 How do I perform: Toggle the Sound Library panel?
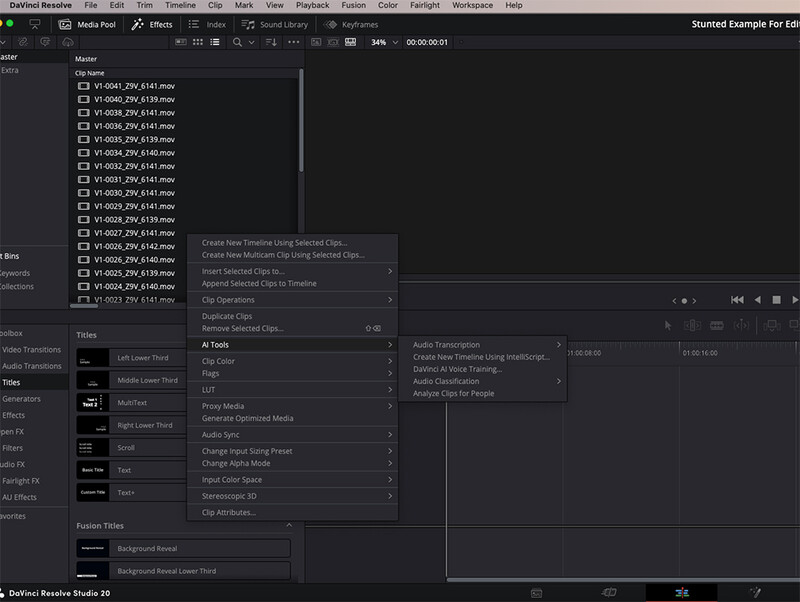(274, 24)
